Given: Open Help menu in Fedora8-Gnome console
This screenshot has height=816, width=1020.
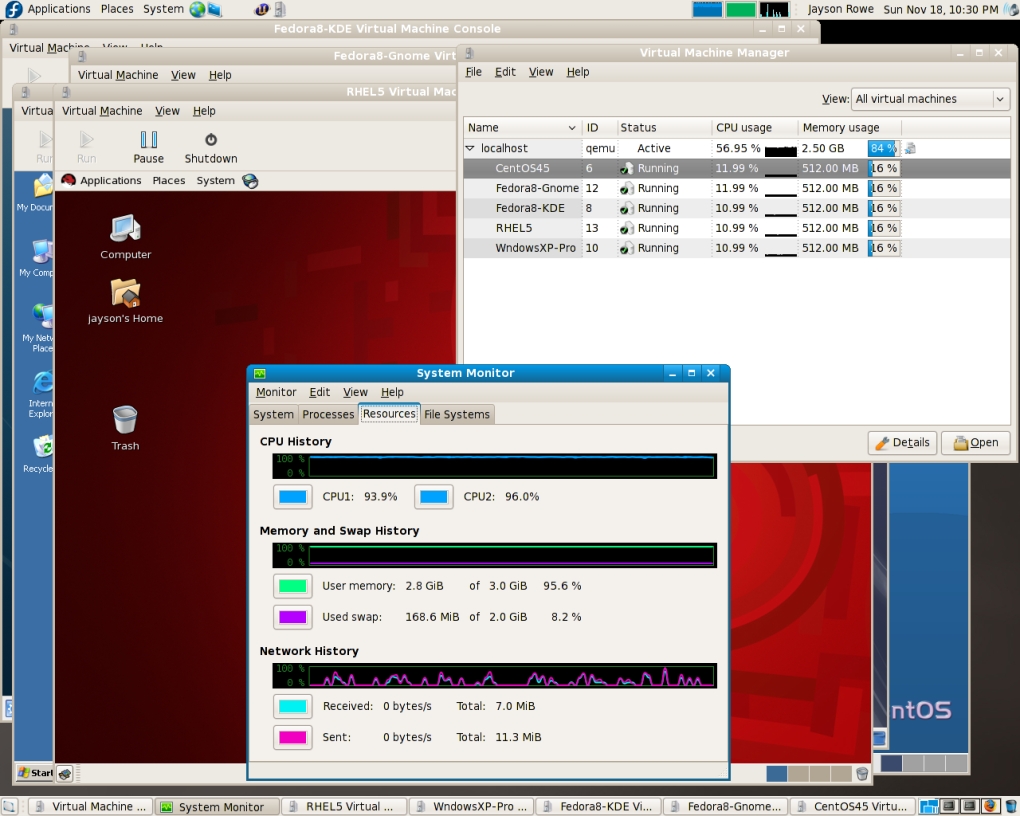Looking at the screenshot, I should coord(220,75).
